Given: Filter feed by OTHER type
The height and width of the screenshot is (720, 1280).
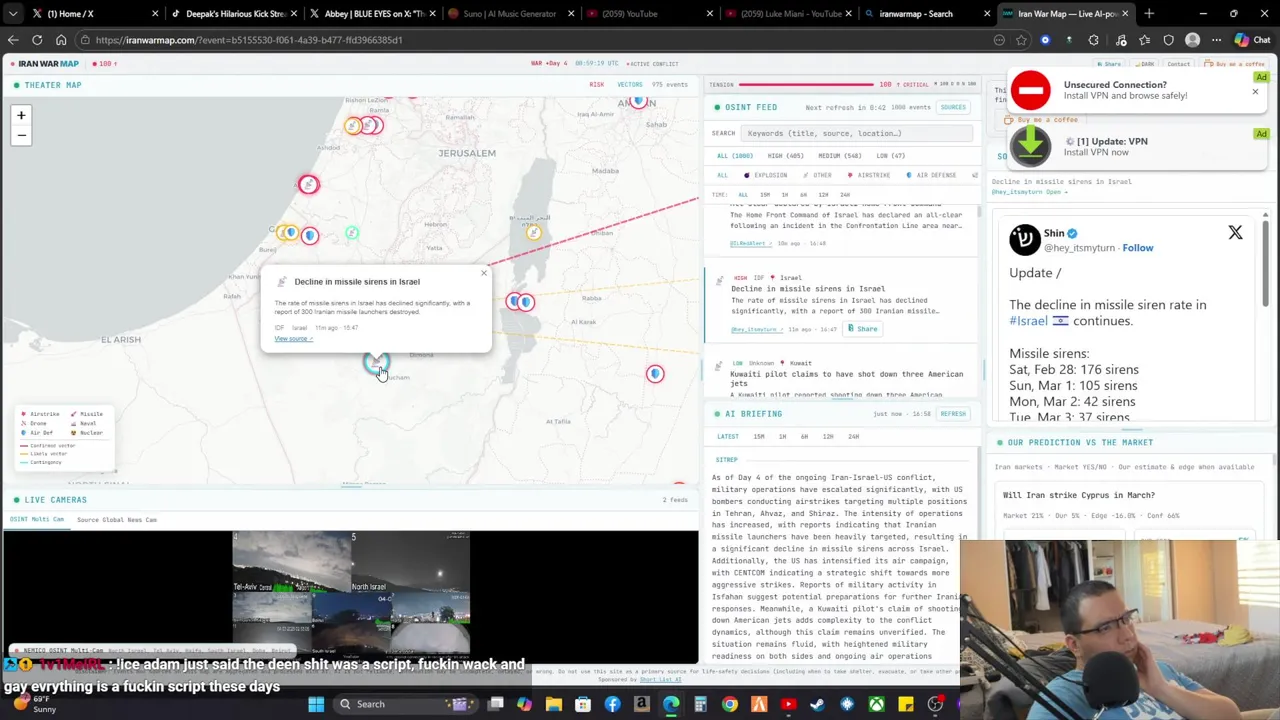Looking at the screenshot, I should (x=819, y=175).
